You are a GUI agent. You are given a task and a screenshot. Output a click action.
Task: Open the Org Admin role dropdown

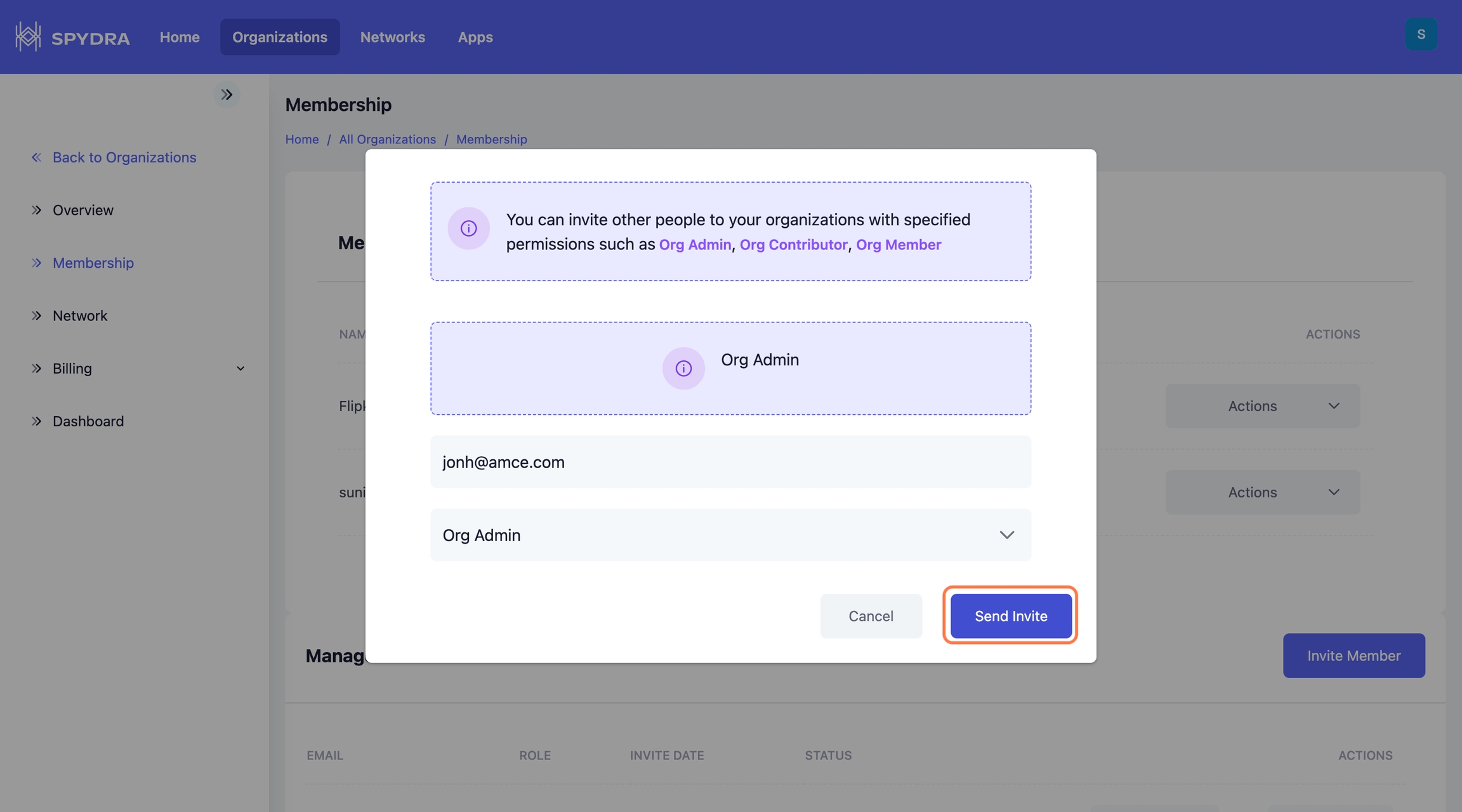tap(730, 535)
